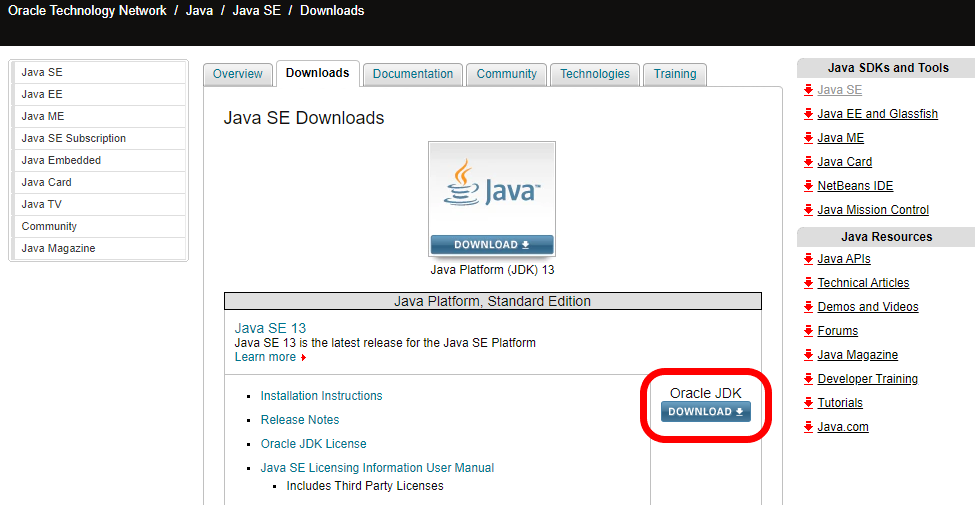
Task: Click the Java SE breadcrumb link
Action: pyautogui.click(x=257, y=11)
